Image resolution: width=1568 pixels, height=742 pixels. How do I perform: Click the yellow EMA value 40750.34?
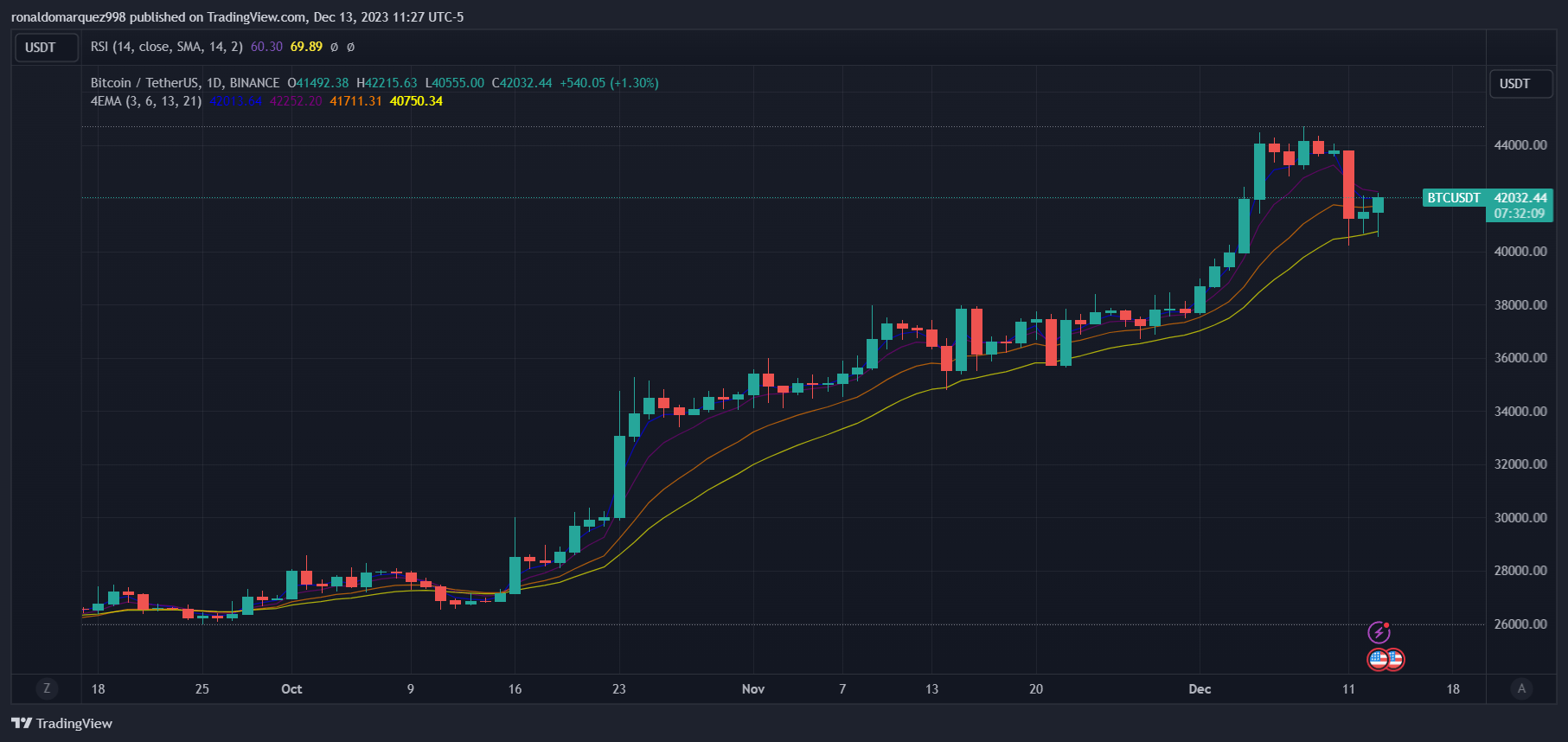pyautogui.click(x=416, y=101)
